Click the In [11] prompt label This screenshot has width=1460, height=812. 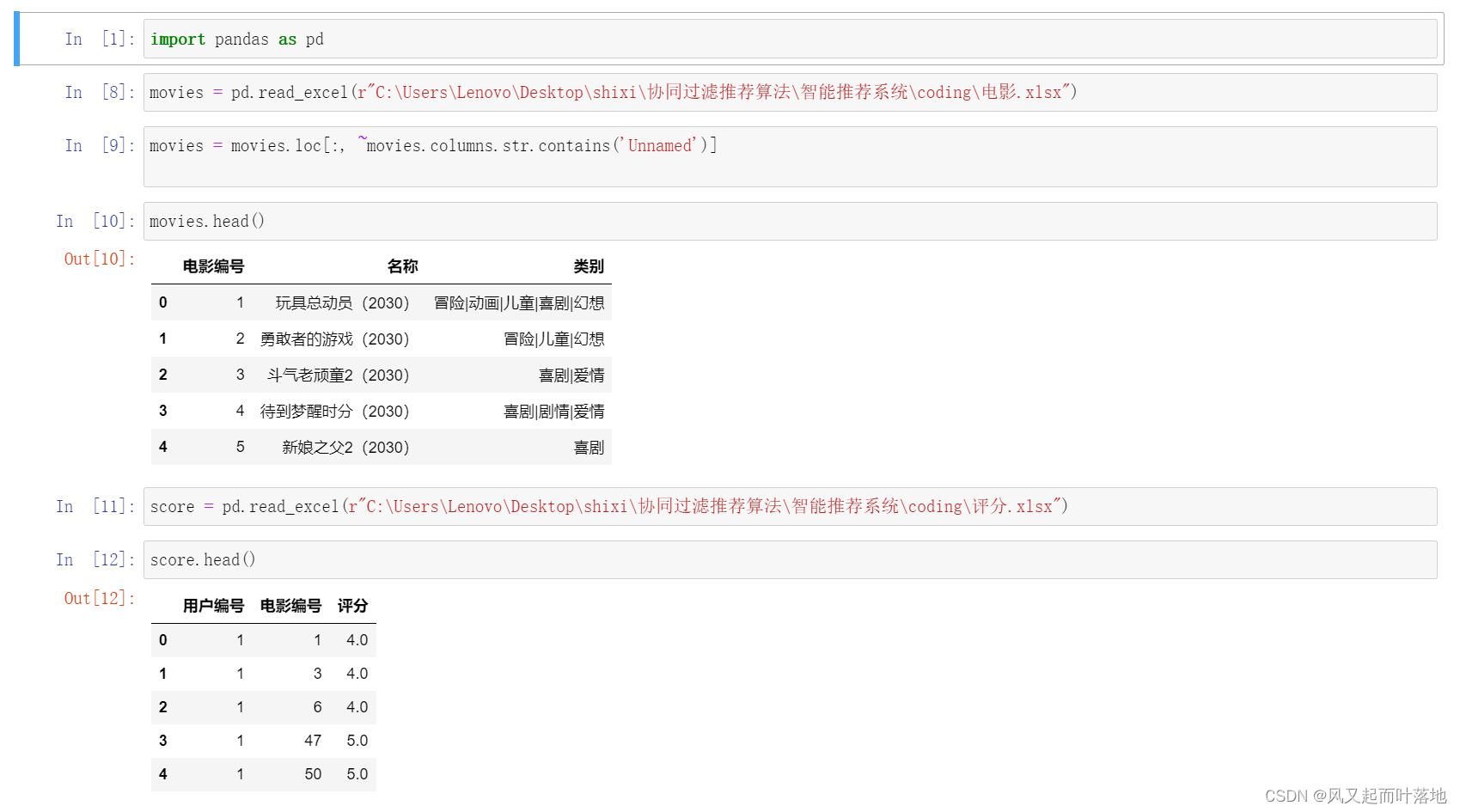pos(95,506)
